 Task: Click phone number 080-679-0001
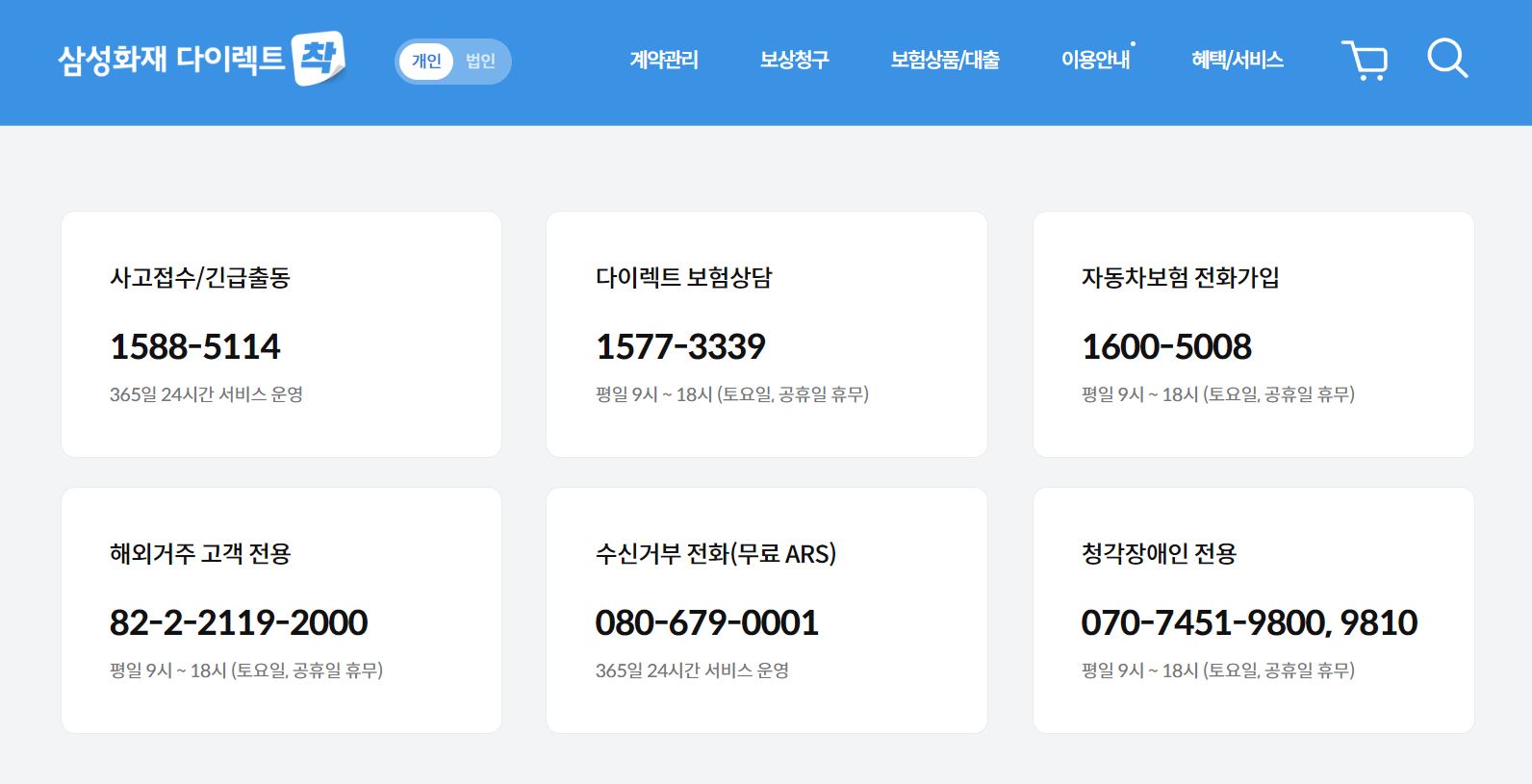click(707, 622)
